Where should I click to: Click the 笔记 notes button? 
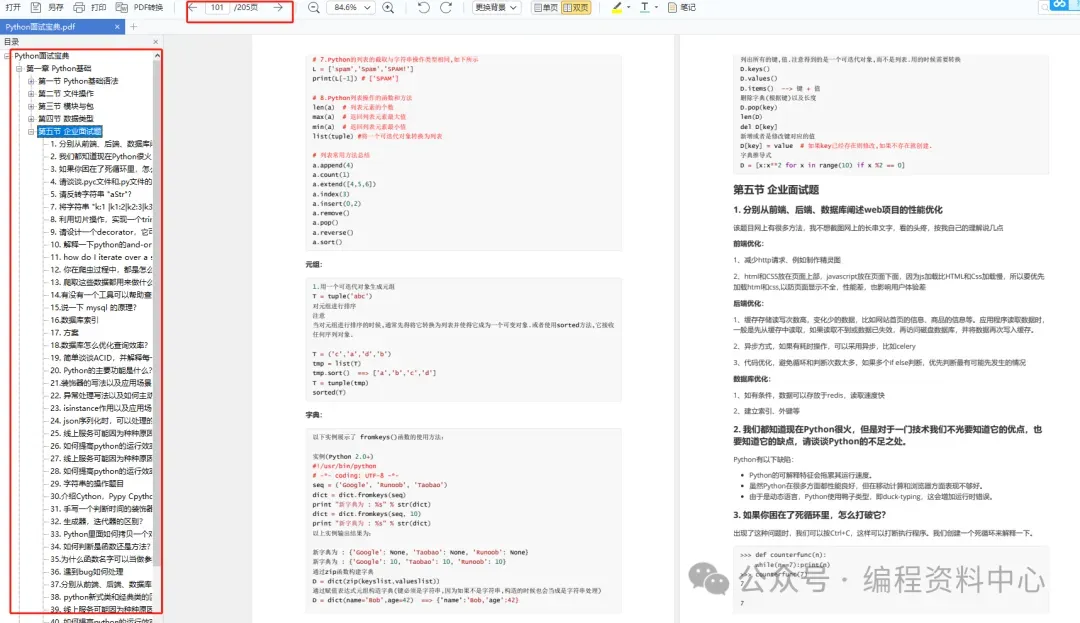(x=682, y=8)
